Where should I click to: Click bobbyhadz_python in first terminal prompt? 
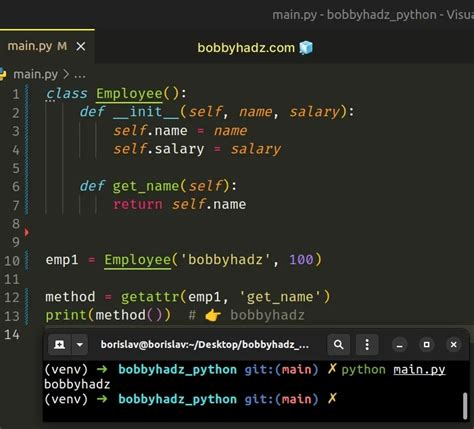coord(178,370)
